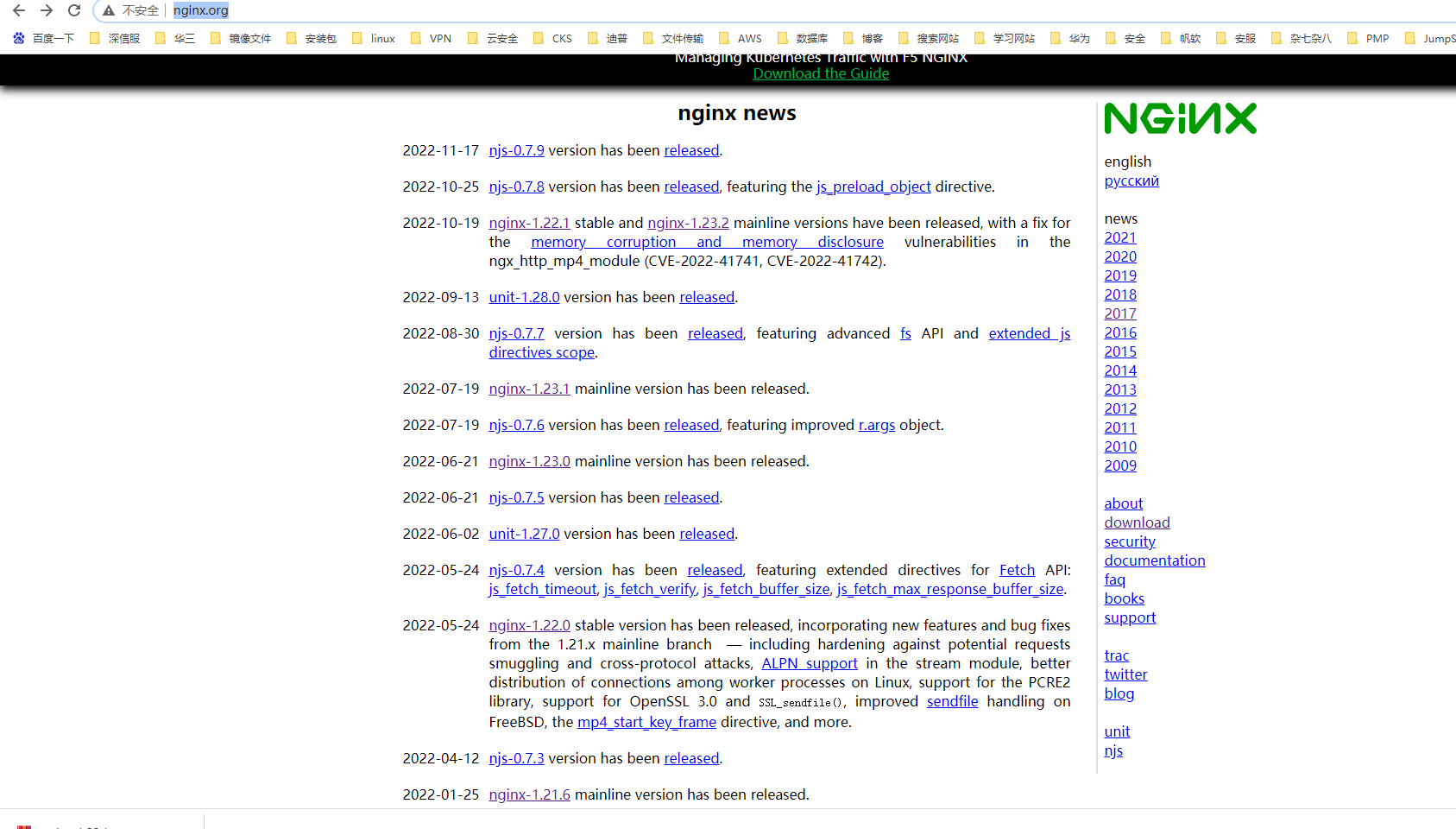1456x829 pixels.
Task: Open the 迪普 bookmarks folder
Action: pyautogui.click(x=608, y=38)
